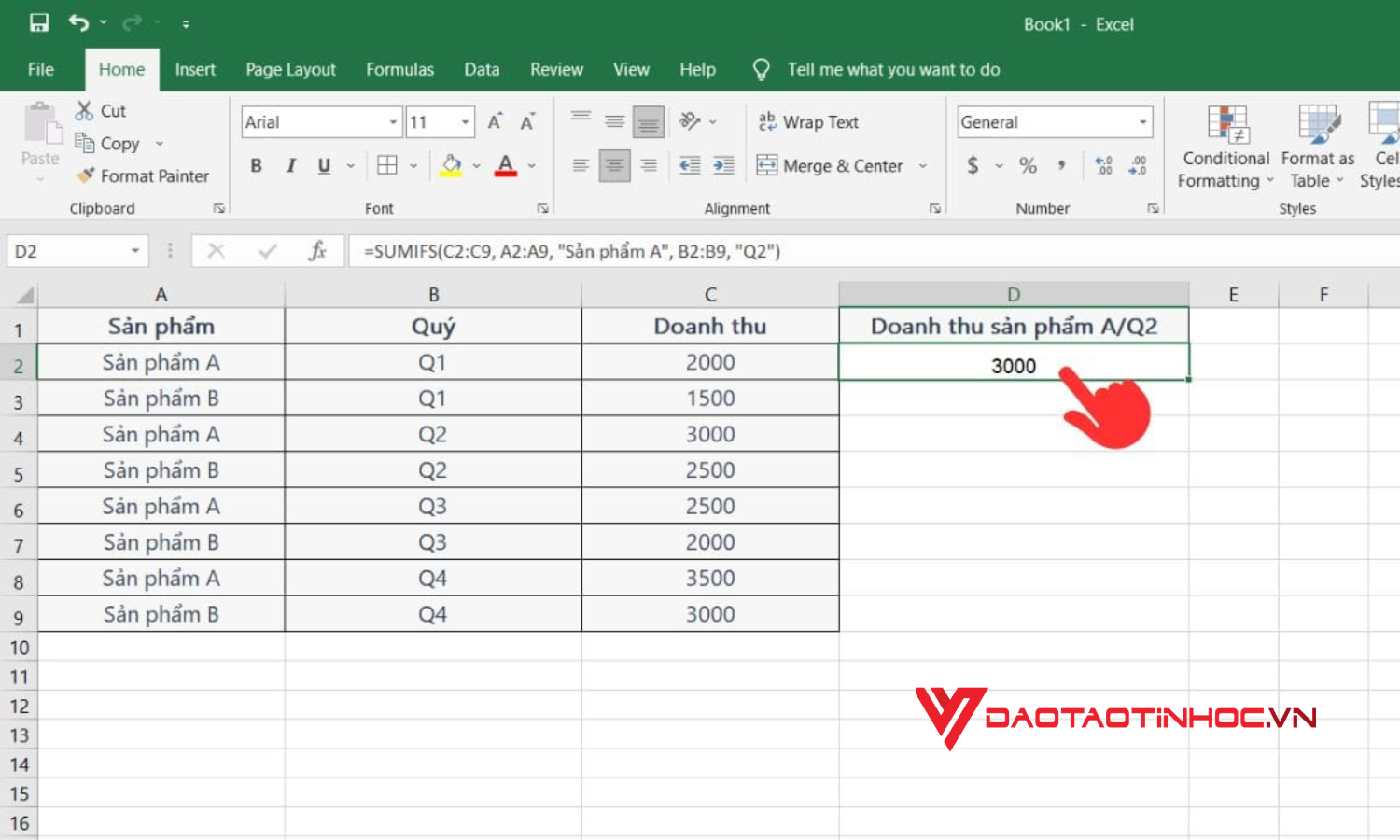Apply bold formatting
The height and width of the screenshot is (840, 1400).
click(255, 165)
